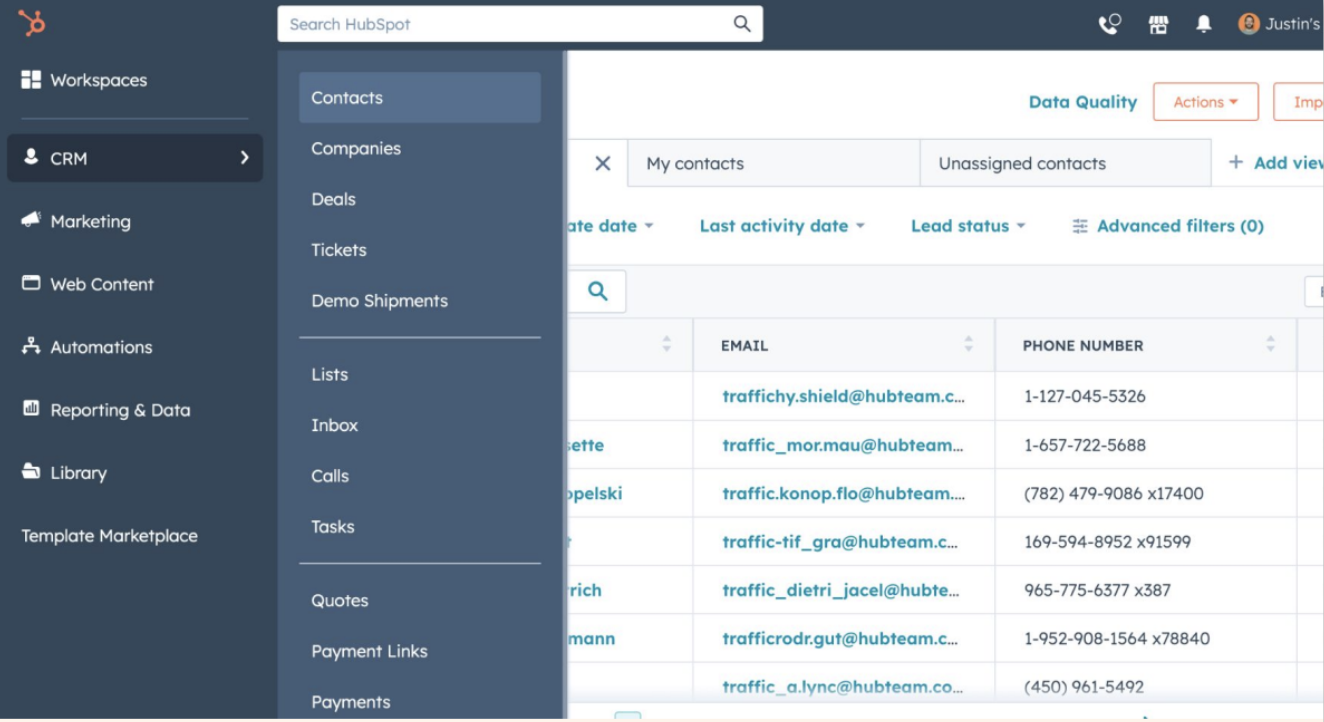Viewport: 1324px width, 722px height.
Task: Open the calling phone icon in top bar
Action: pyautogui.click(x=1110, y=23)
